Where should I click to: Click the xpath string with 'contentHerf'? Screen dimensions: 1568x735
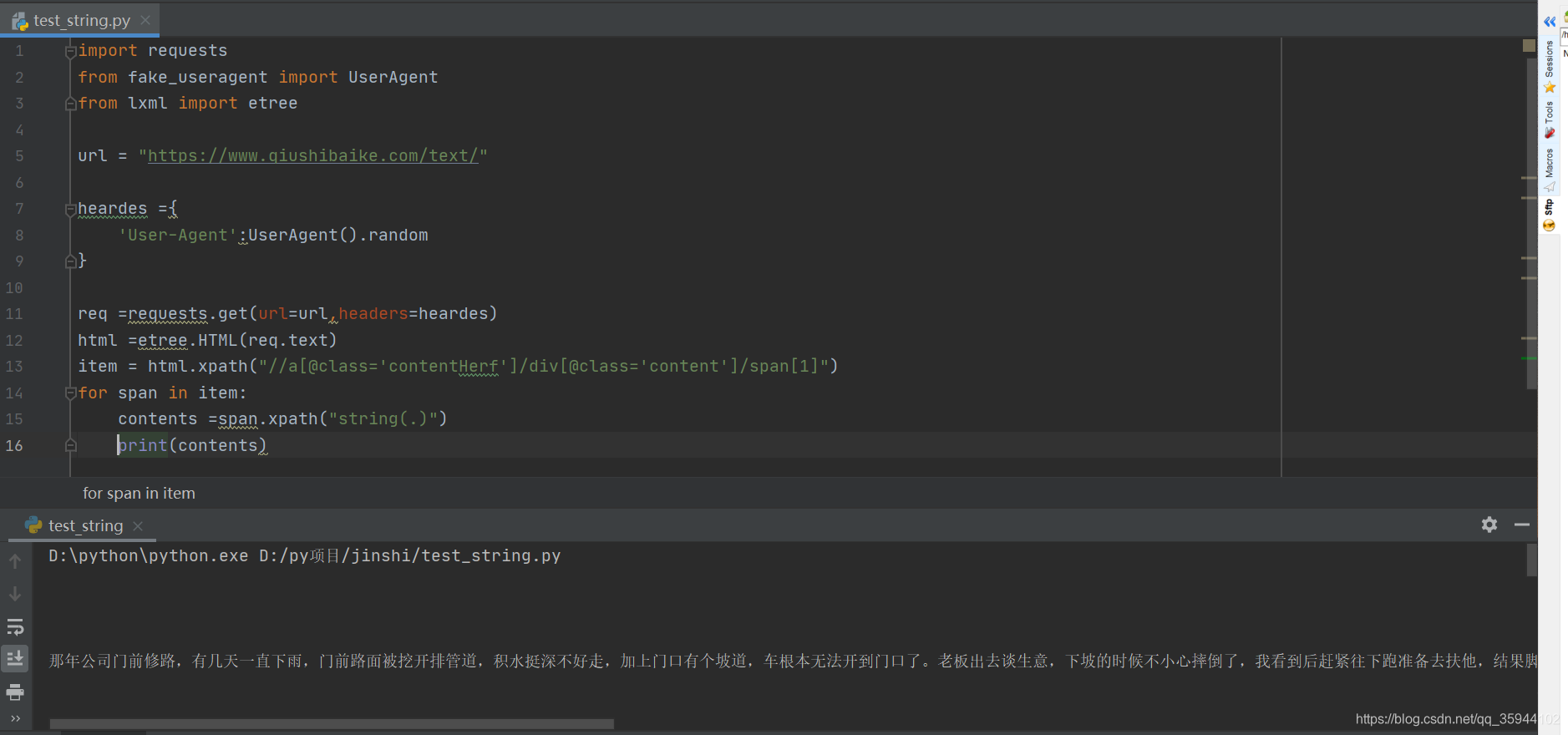[x=544, y=366]
